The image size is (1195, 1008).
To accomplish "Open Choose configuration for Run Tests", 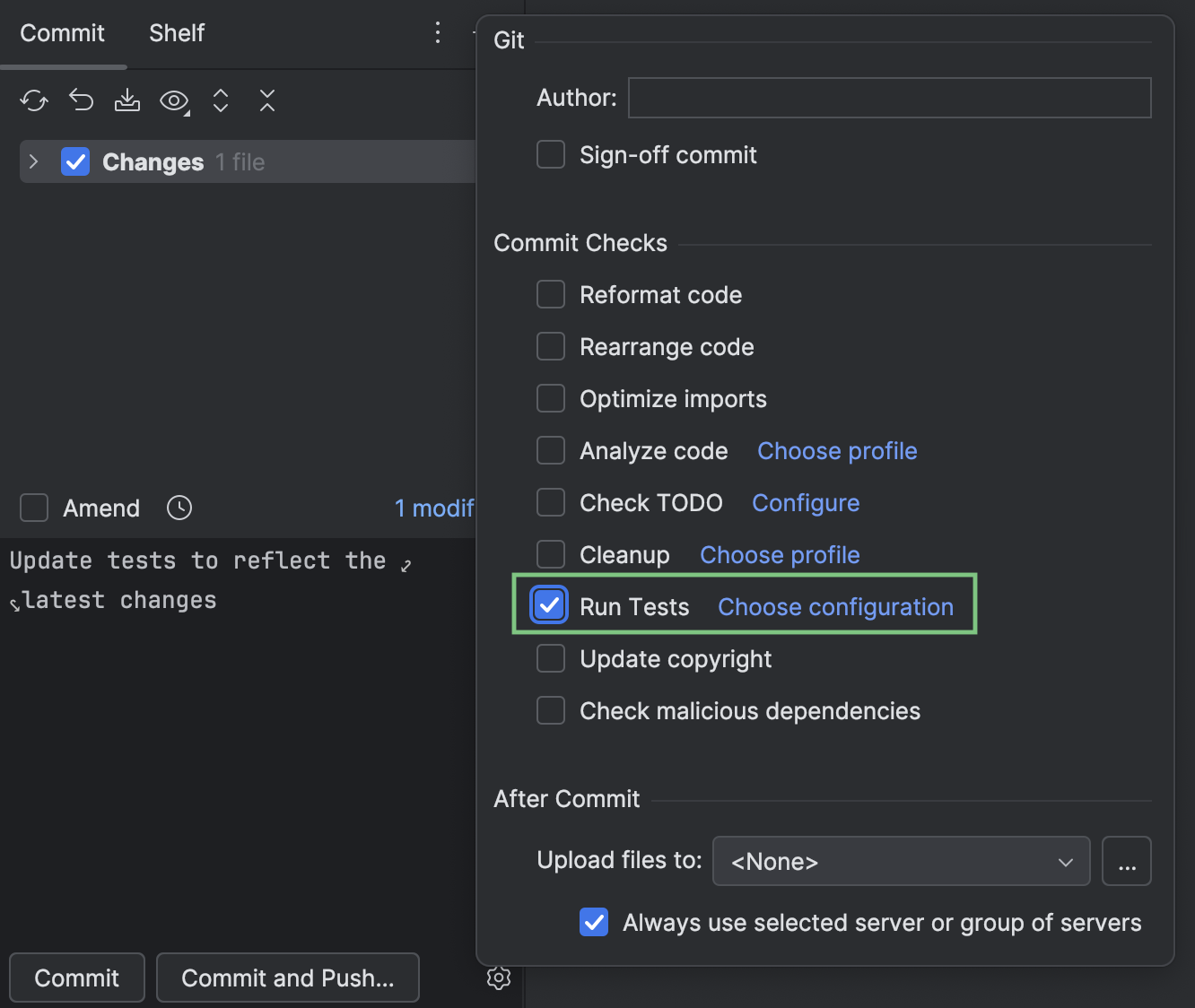I will [x=834, y=606].
